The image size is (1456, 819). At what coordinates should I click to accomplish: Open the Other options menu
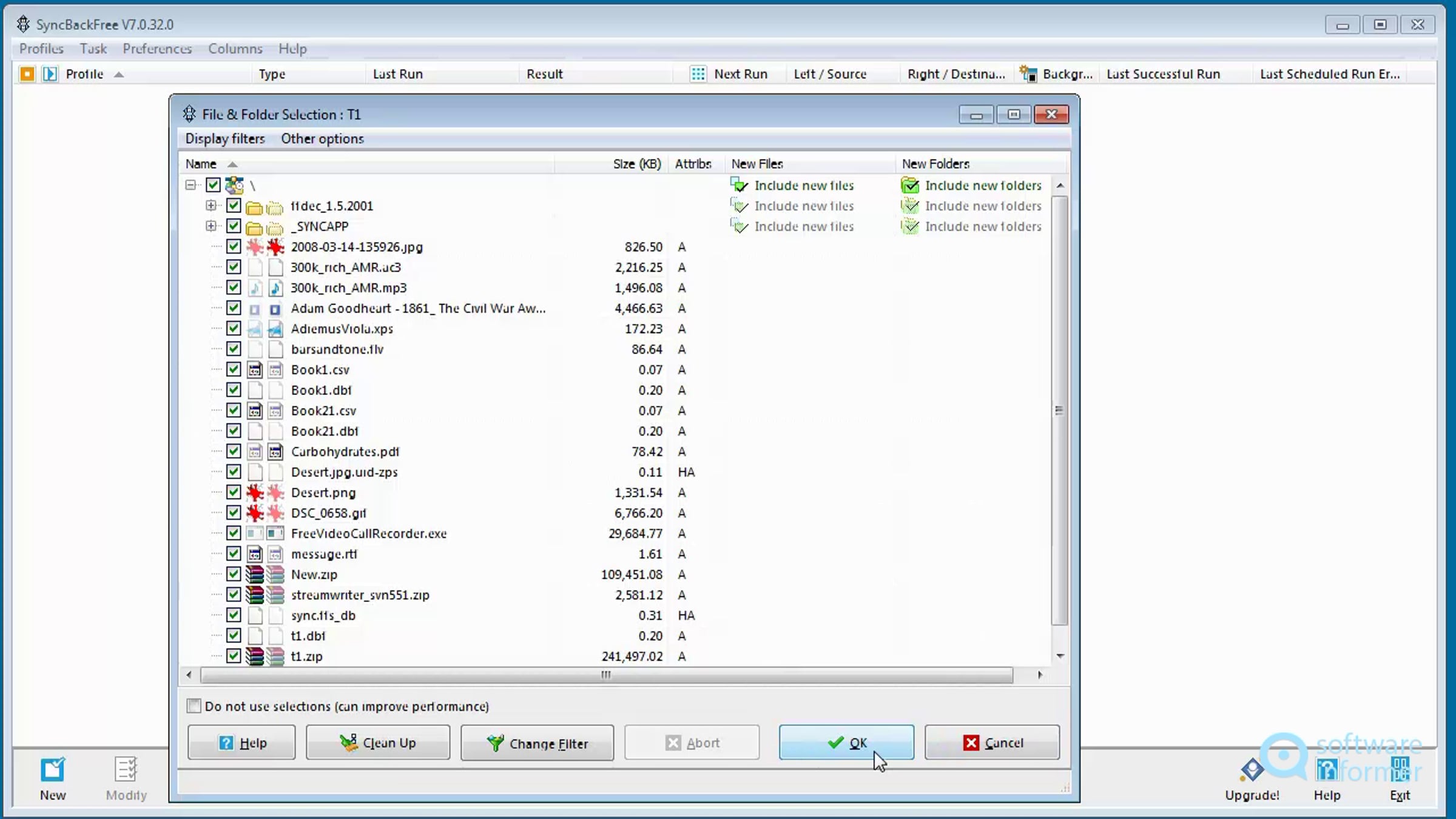pos(322,139)
